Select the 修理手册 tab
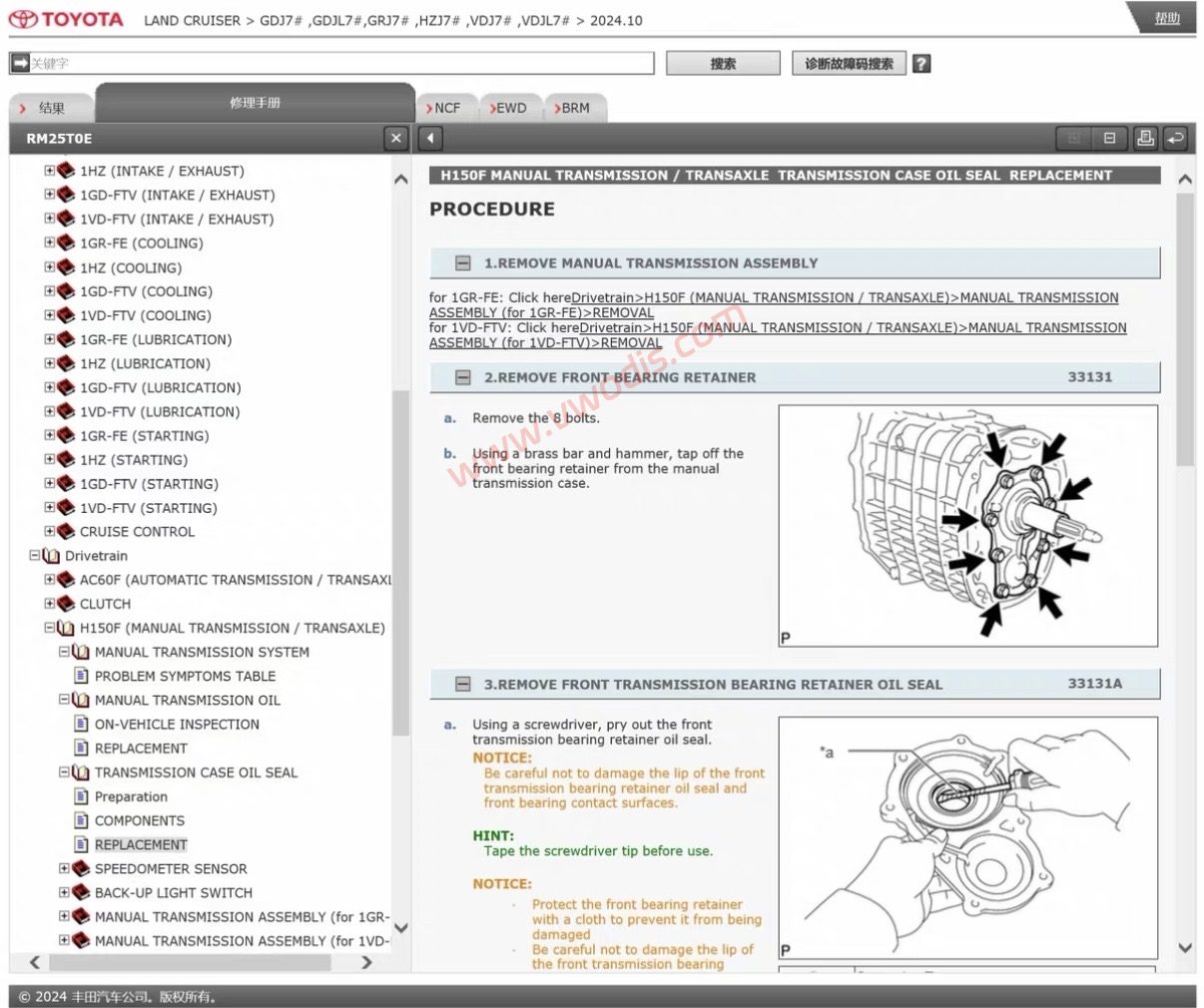Image resolution: width=1204 pixels, height=1008 pixels. (255, 103)
